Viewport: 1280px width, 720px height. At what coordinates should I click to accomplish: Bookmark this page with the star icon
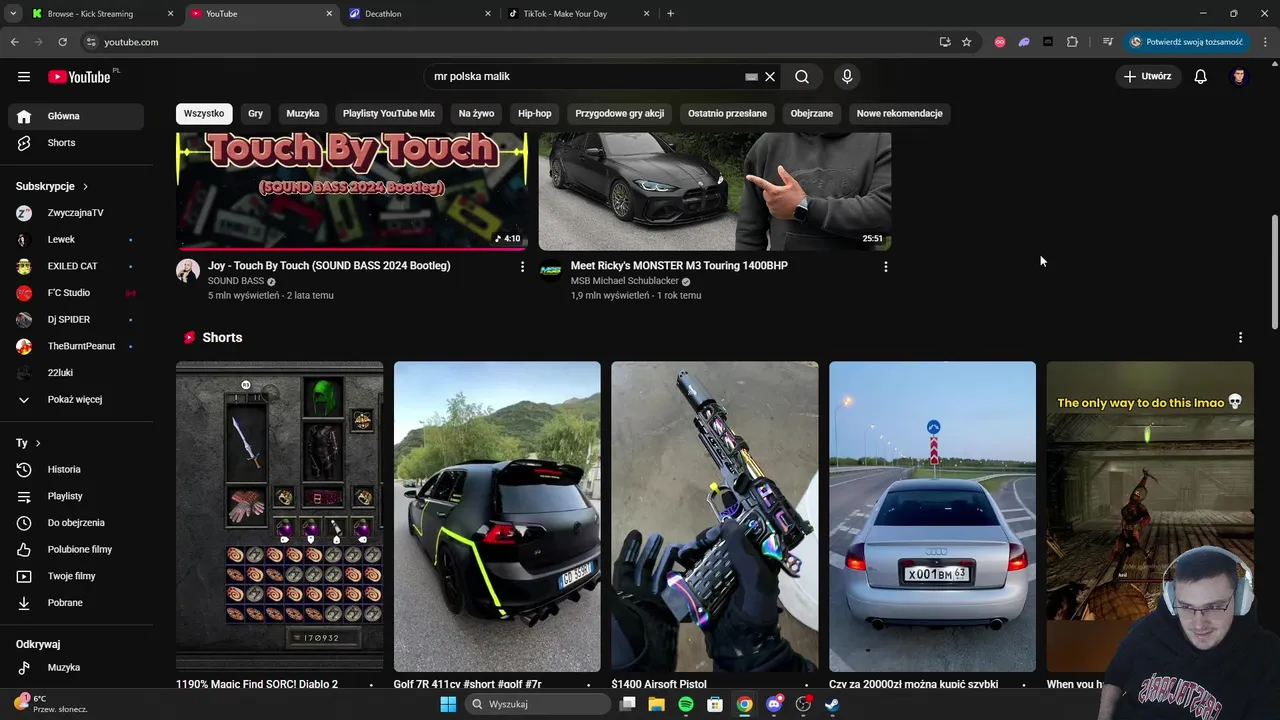(x=967, y=42)
